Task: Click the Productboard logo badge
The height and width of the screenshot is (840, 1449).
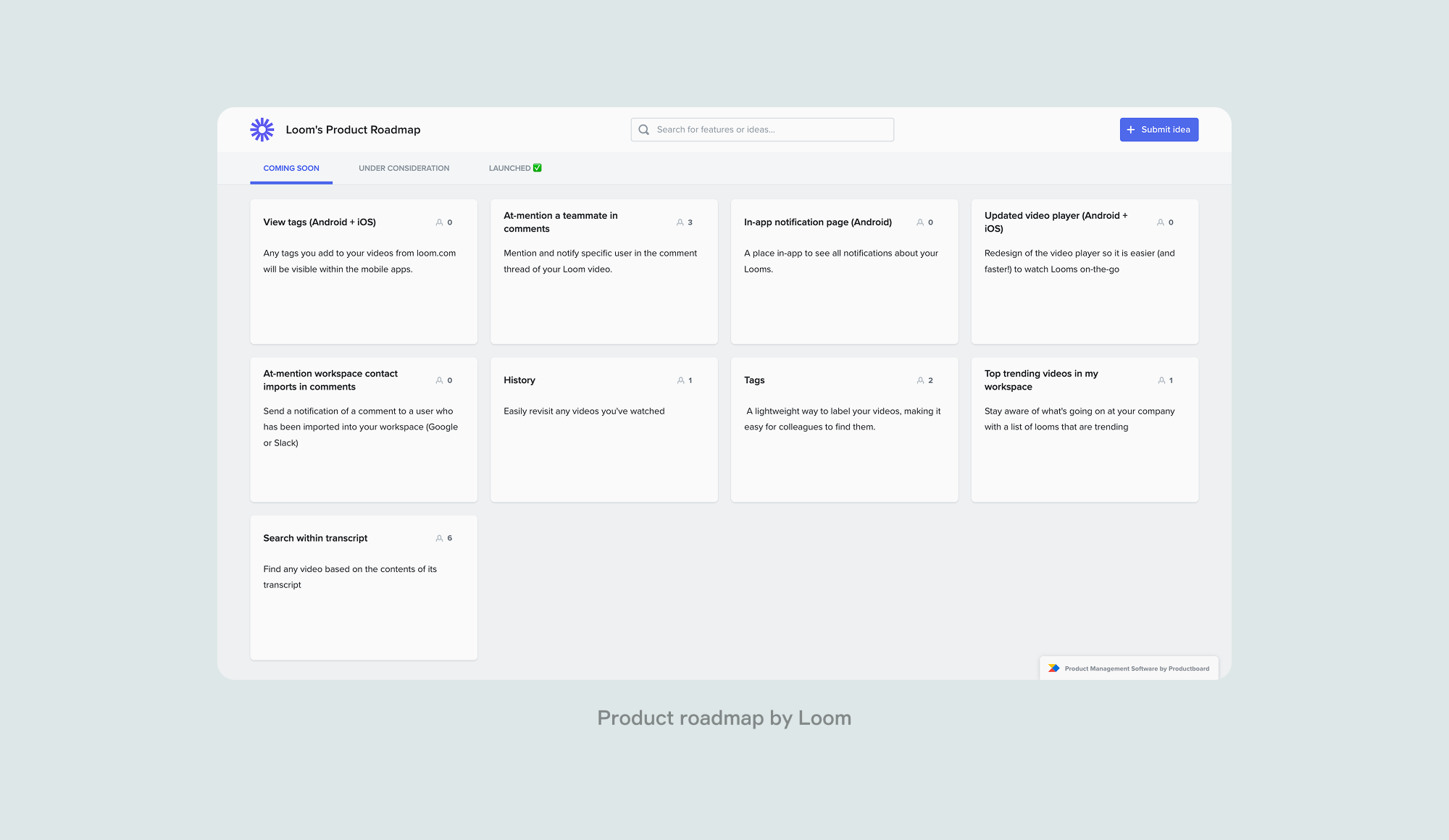Action: 1053,668
